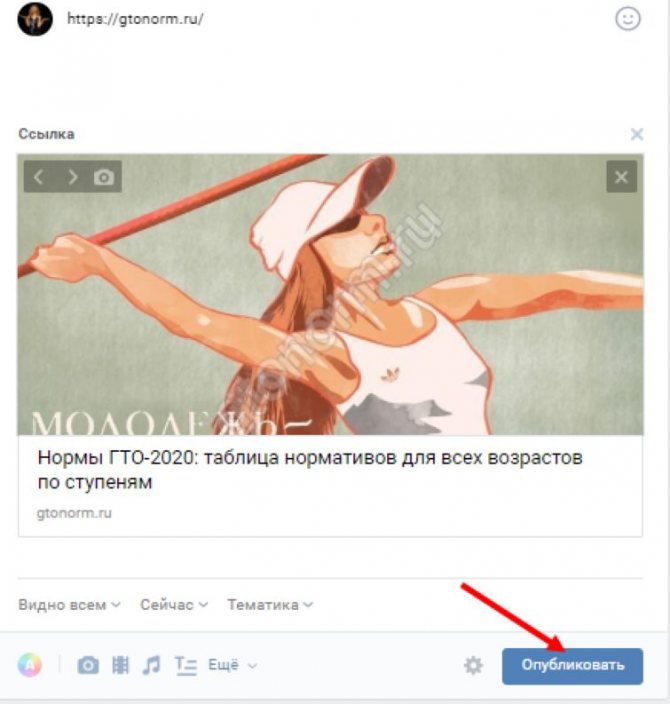The width and height of the screenshot is (670, 704).
Task: Open the article editor text icon
Action: [x=185, y=665]
